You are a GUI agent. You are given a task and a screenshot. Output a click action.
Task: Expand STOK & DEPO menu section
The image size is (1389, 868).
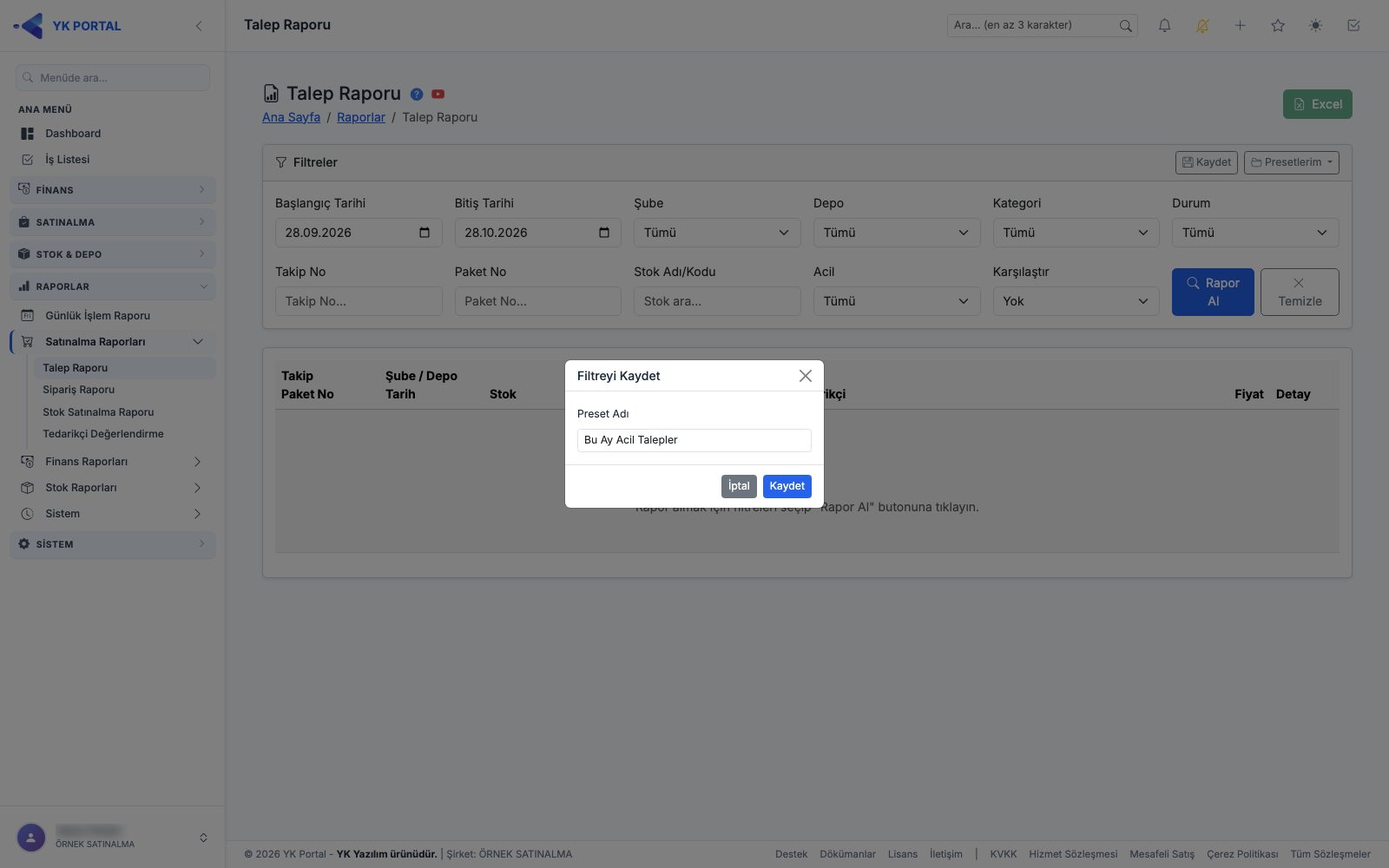tap(113, 254)
